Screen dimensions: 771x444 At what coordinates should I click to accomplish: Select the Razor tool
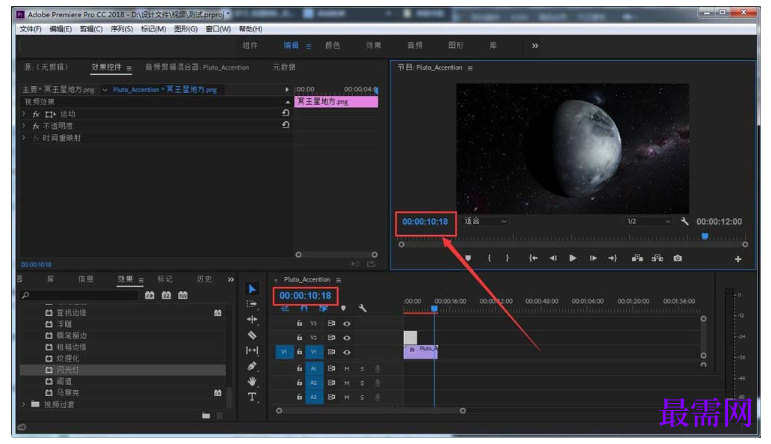pyautogui.click(x=252, y=335)
